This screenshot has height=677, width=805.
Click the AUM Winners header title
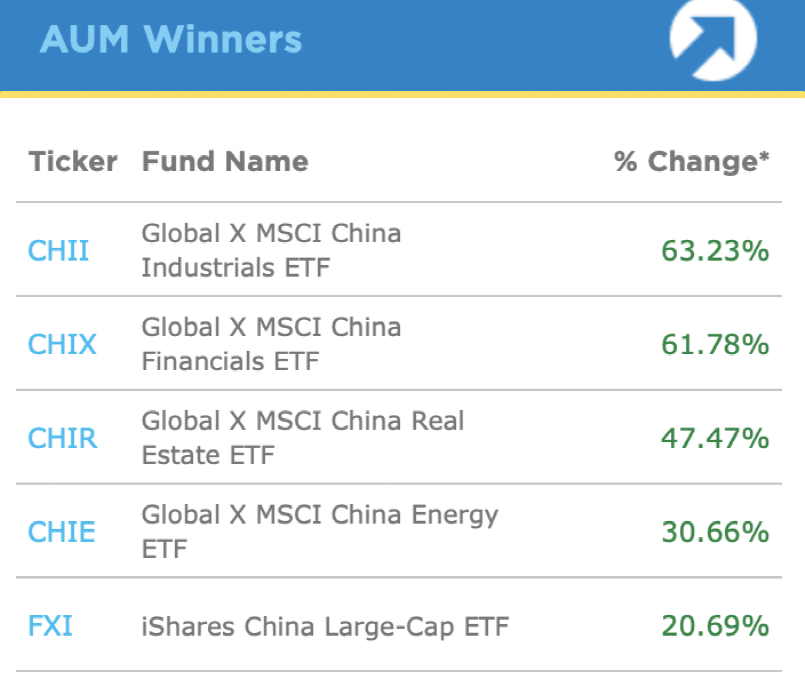[170, 40]
